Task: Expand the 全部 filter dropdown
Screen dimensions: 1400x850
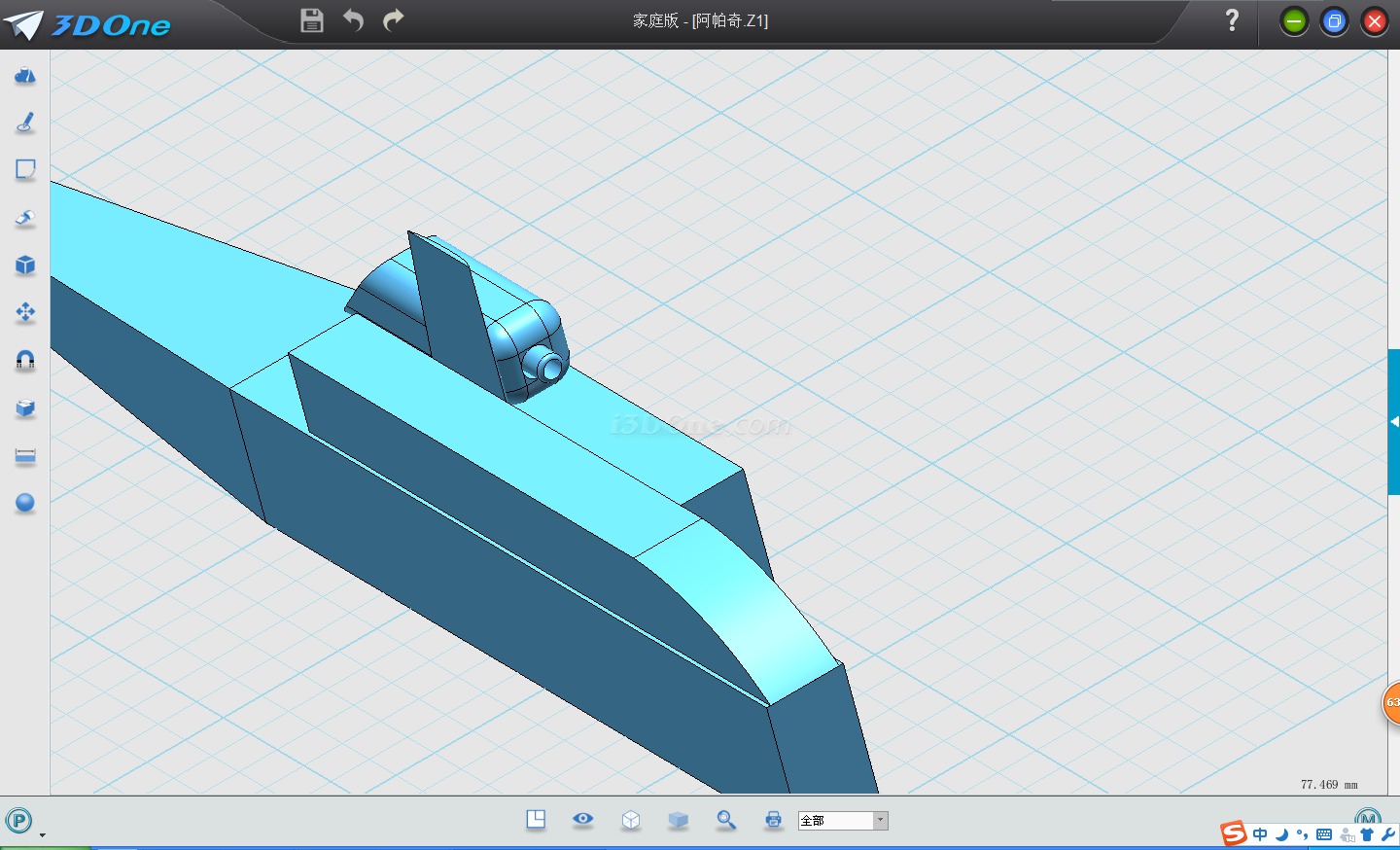Action: coord(880,821)
